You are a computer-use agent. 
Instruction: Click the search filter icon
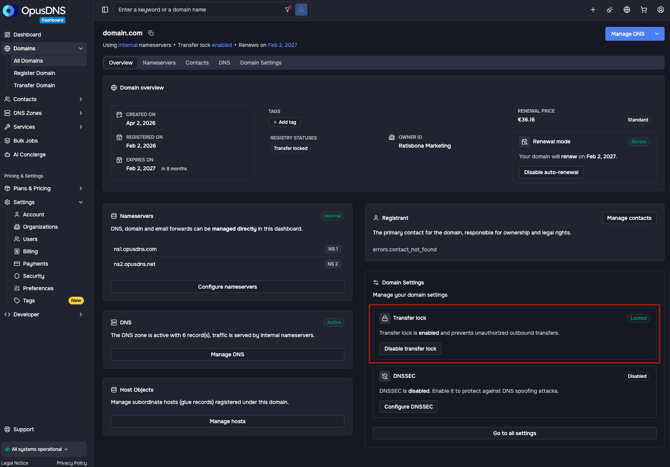288,9
